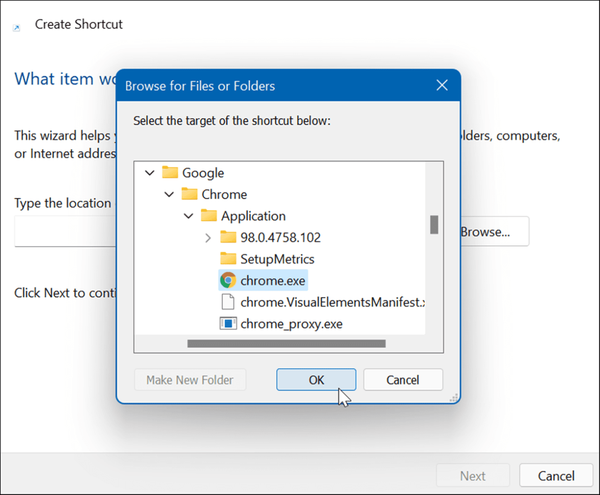
Task: Select the chrome.exe file icon
Action: 228,281
